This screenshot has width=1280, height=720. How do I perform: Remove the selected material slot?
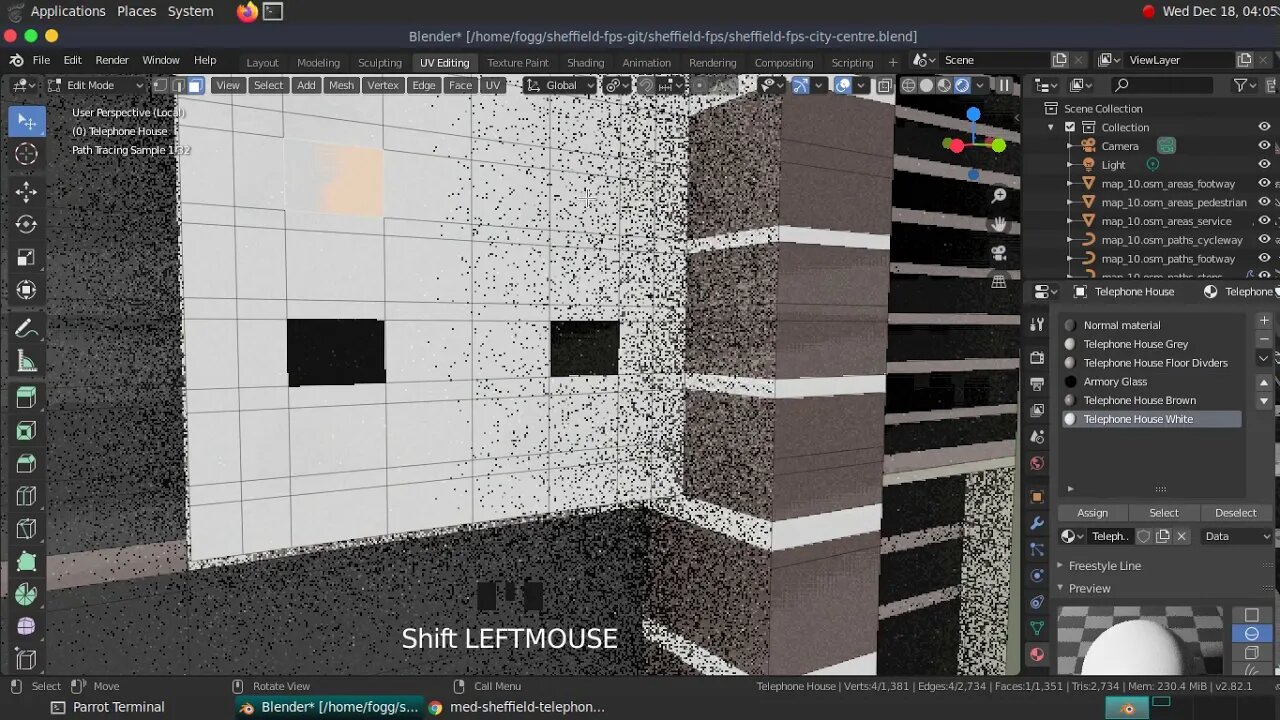1264,339
